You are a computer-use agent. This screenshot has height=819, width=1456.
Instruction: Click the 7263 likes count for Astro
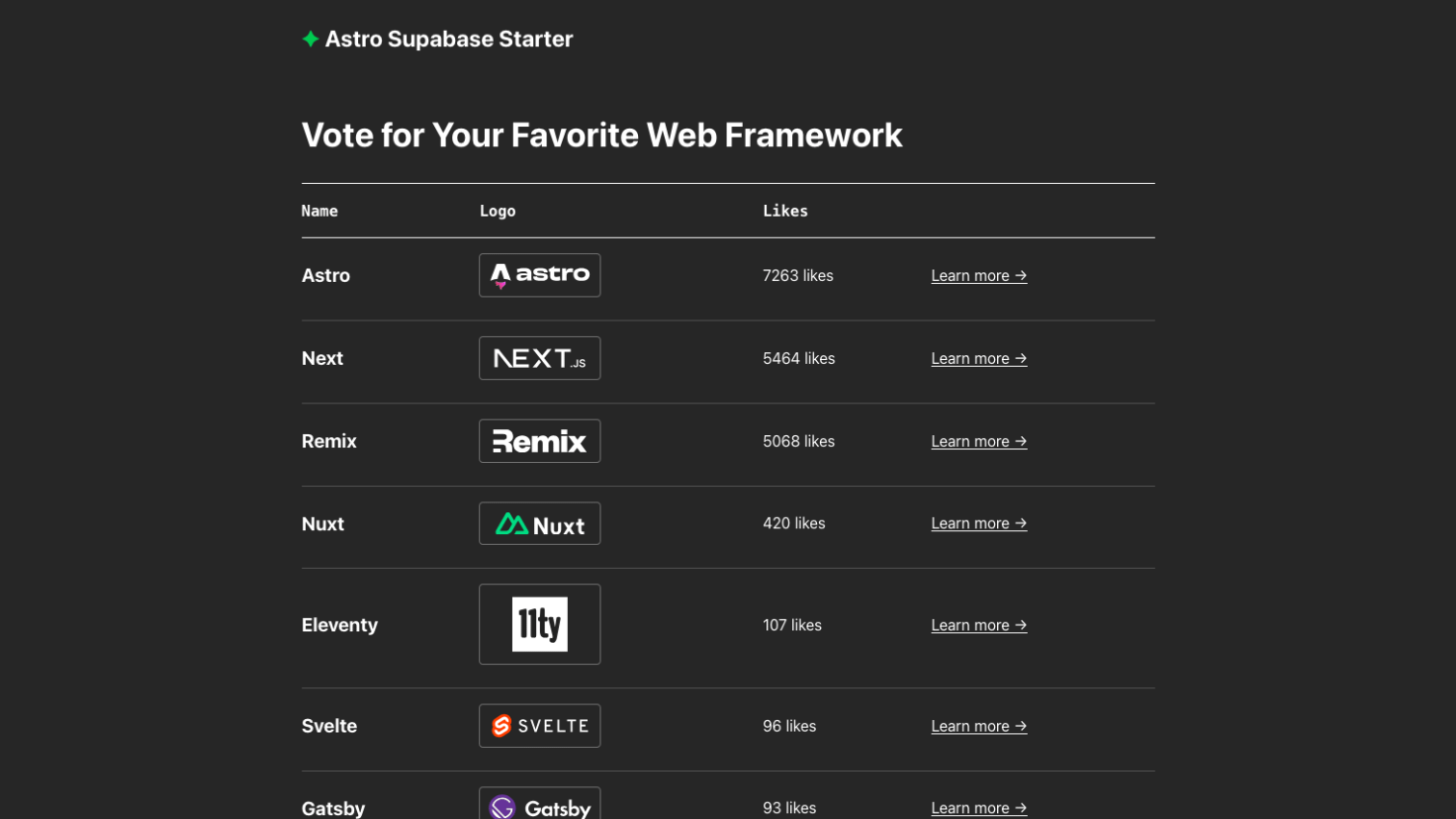click(797, 276)
